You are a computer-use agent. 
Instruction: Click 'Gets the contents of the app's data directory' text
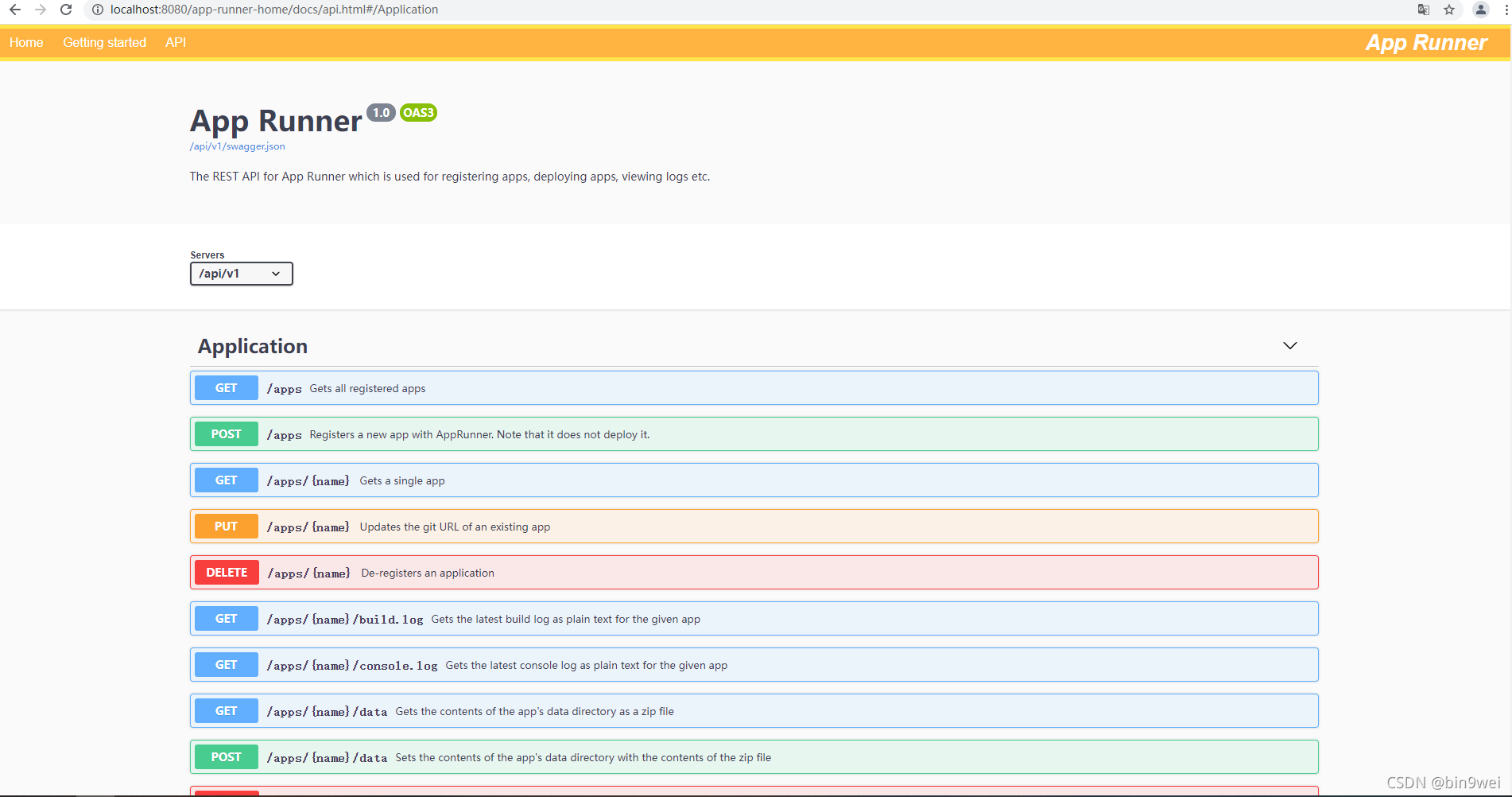(535, 712)
